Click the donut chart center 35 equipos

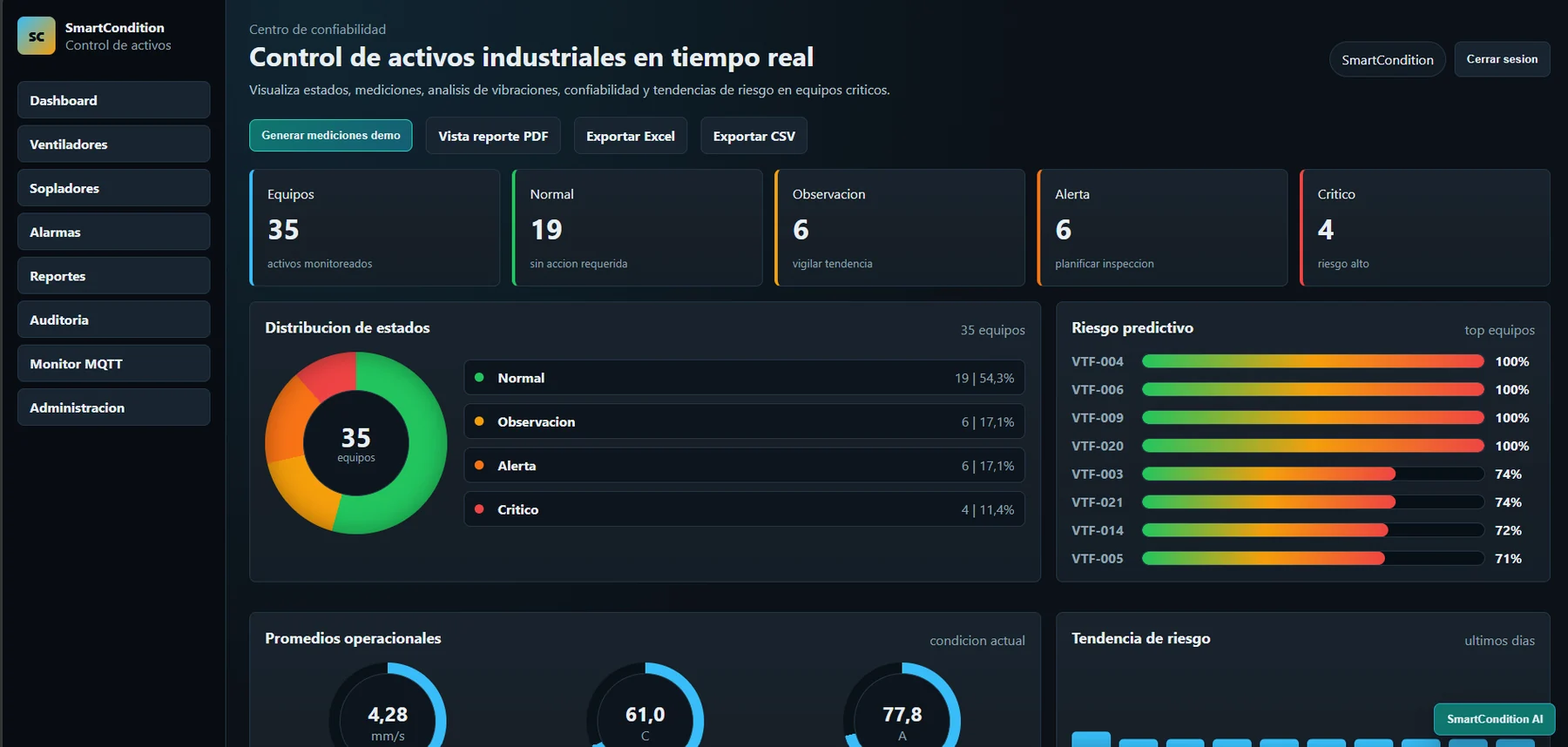pos(356,443)
